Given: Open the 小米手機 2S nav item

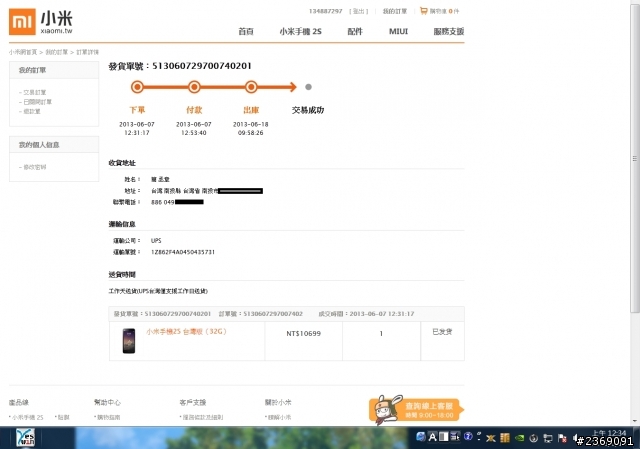Looking at the screenshot, I should click(300, 31).
